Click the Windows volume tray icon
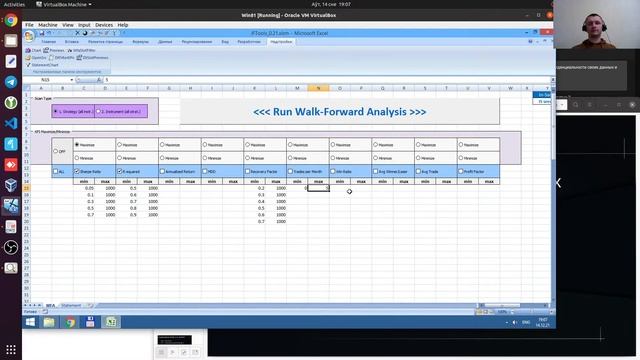 [x=514, y=322]
